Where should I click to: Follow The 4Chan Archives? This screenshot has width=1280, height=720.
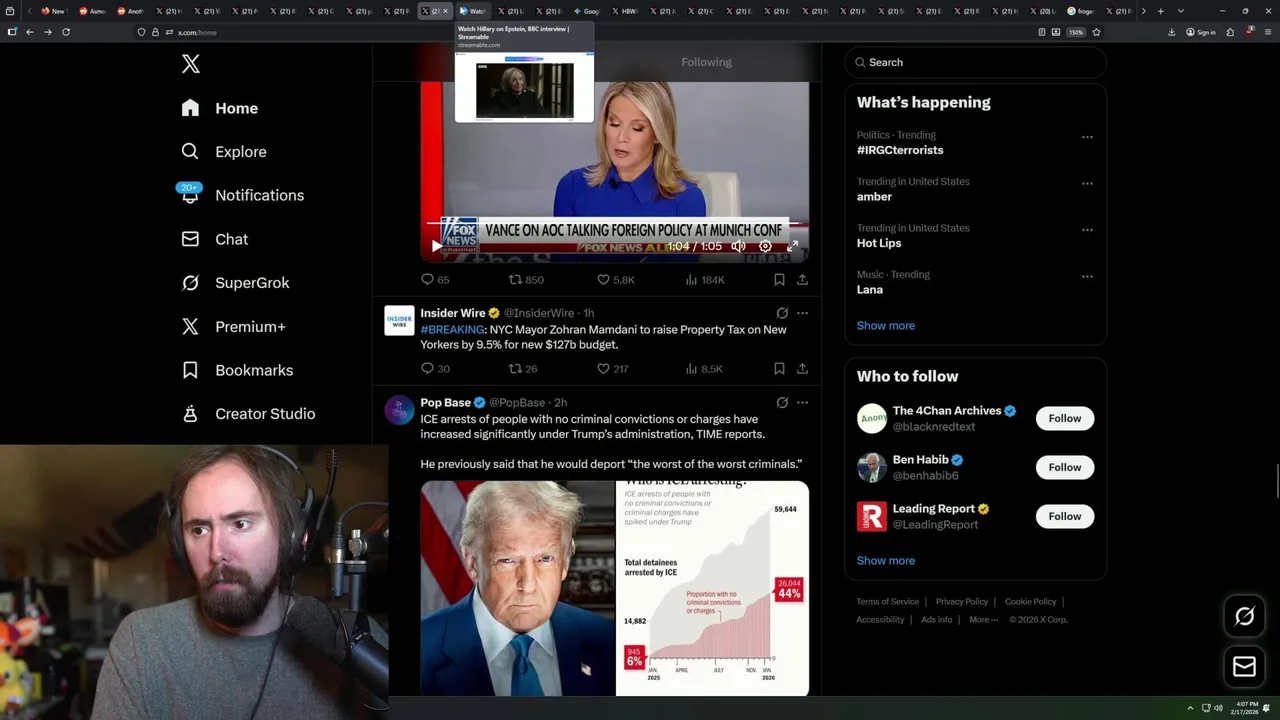1065,418
